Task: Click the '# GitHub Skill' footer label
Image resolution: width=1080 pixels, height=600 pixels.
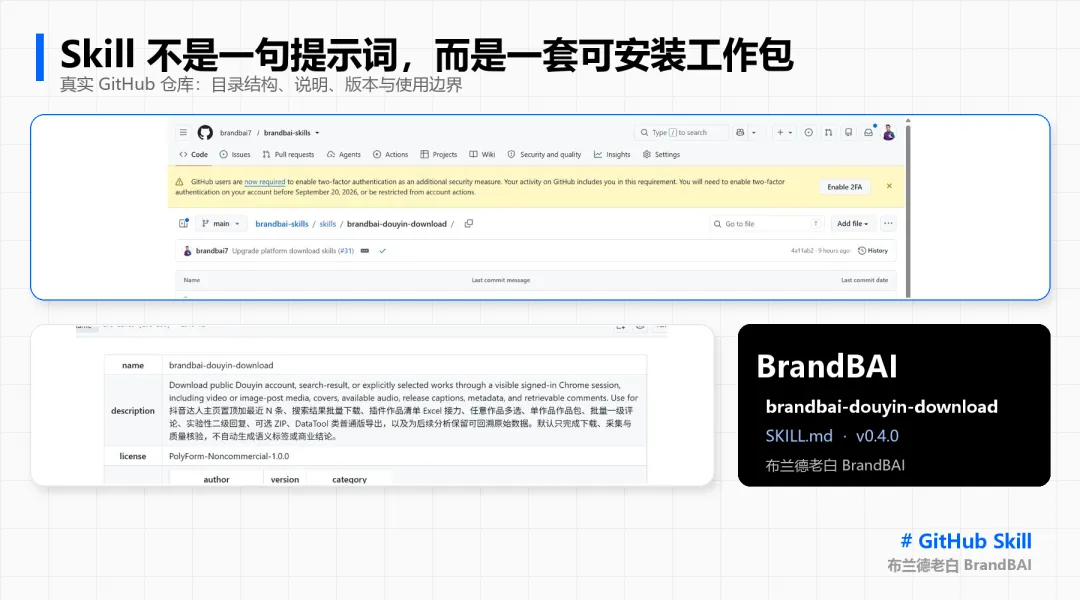Action: 966,541
